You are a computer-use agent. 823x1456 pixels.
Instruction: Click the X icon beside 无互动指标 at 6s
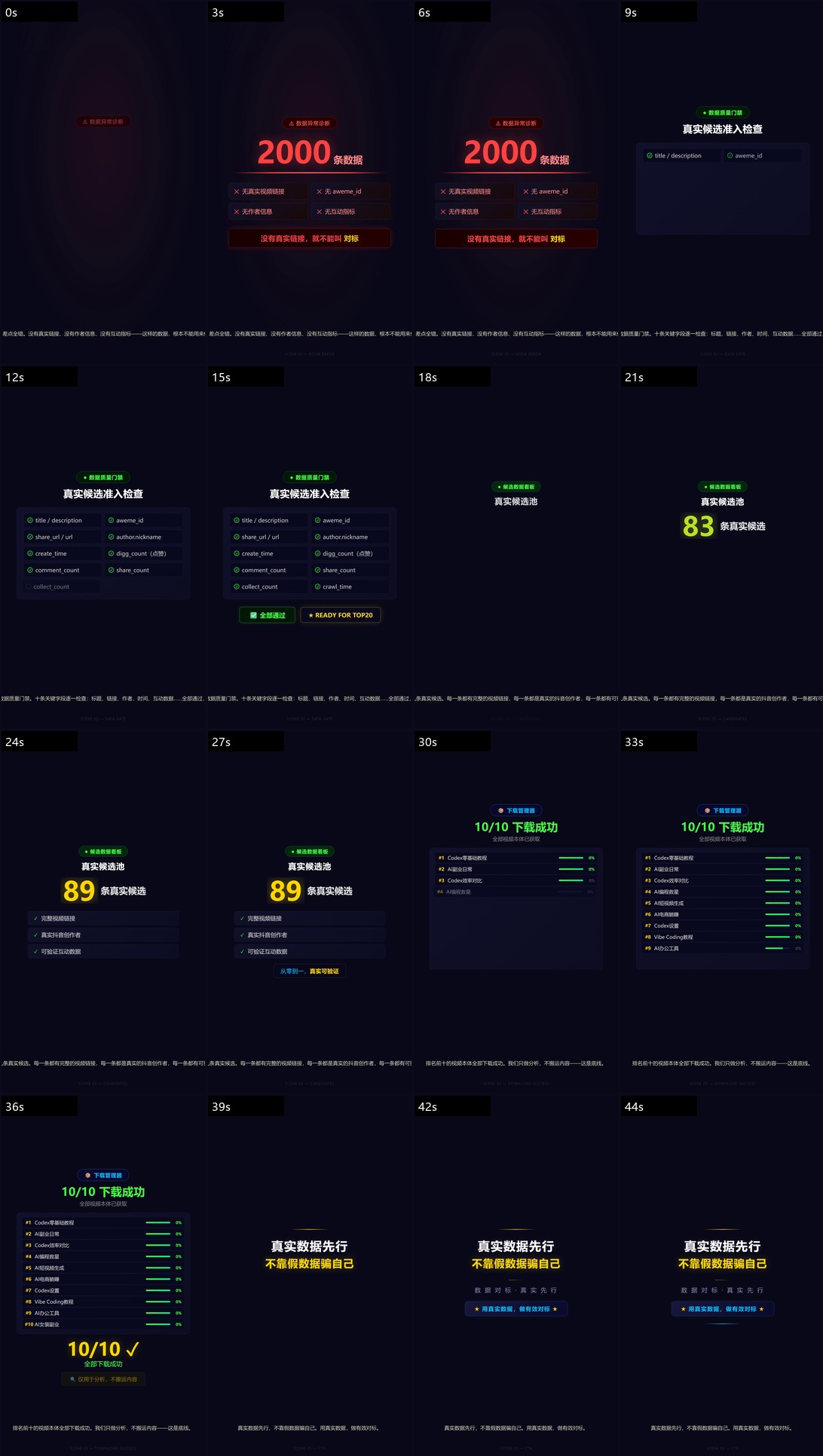point(526,212)
